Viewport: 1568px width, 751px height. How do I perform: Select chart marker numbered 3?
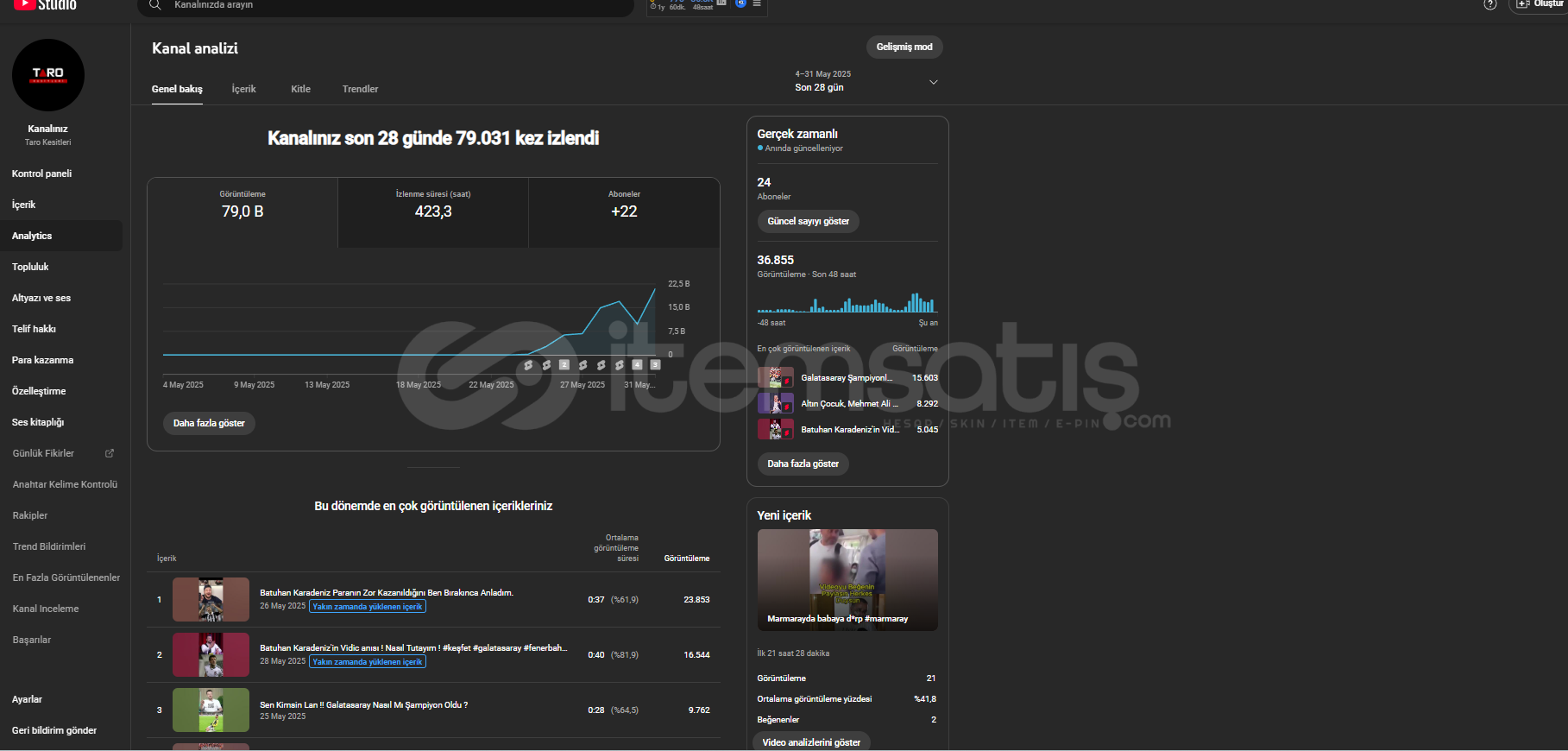[x=655, y=365]
